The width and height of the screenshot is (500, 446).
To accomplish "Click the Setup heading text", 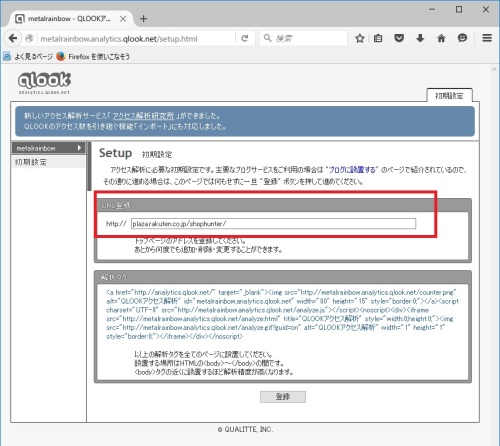I will click(x=115, y=153).
